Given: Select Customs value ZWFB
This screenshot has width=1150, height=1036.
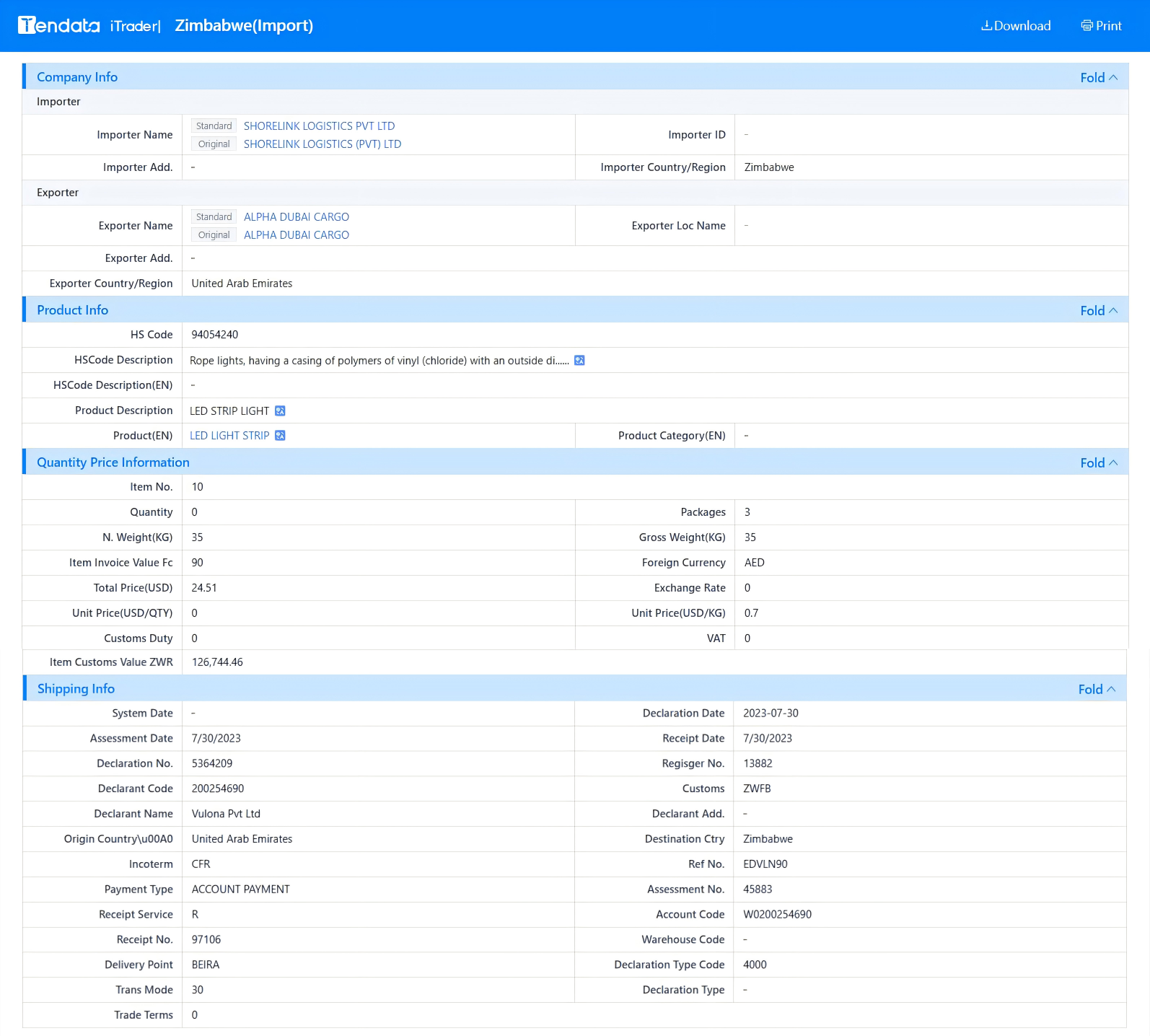Looking at the screenshot, I should (757, 789).
